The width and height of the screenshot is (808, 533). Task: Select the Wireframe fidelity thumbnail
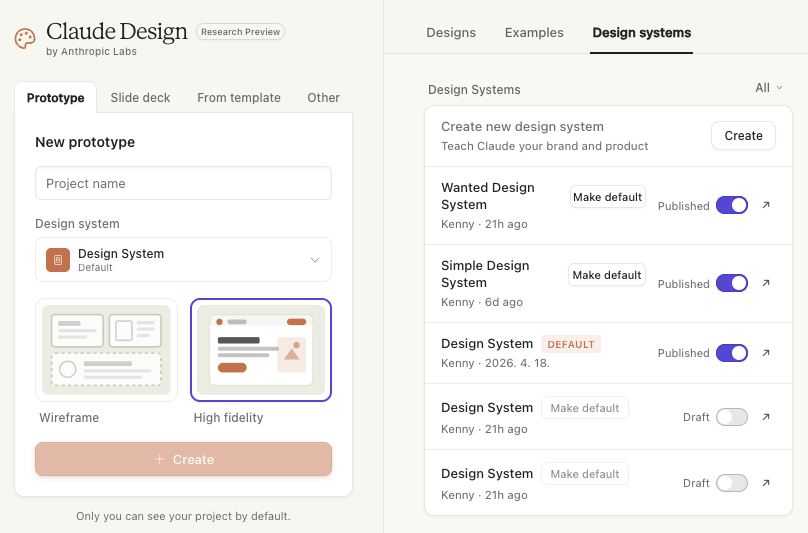106,350
